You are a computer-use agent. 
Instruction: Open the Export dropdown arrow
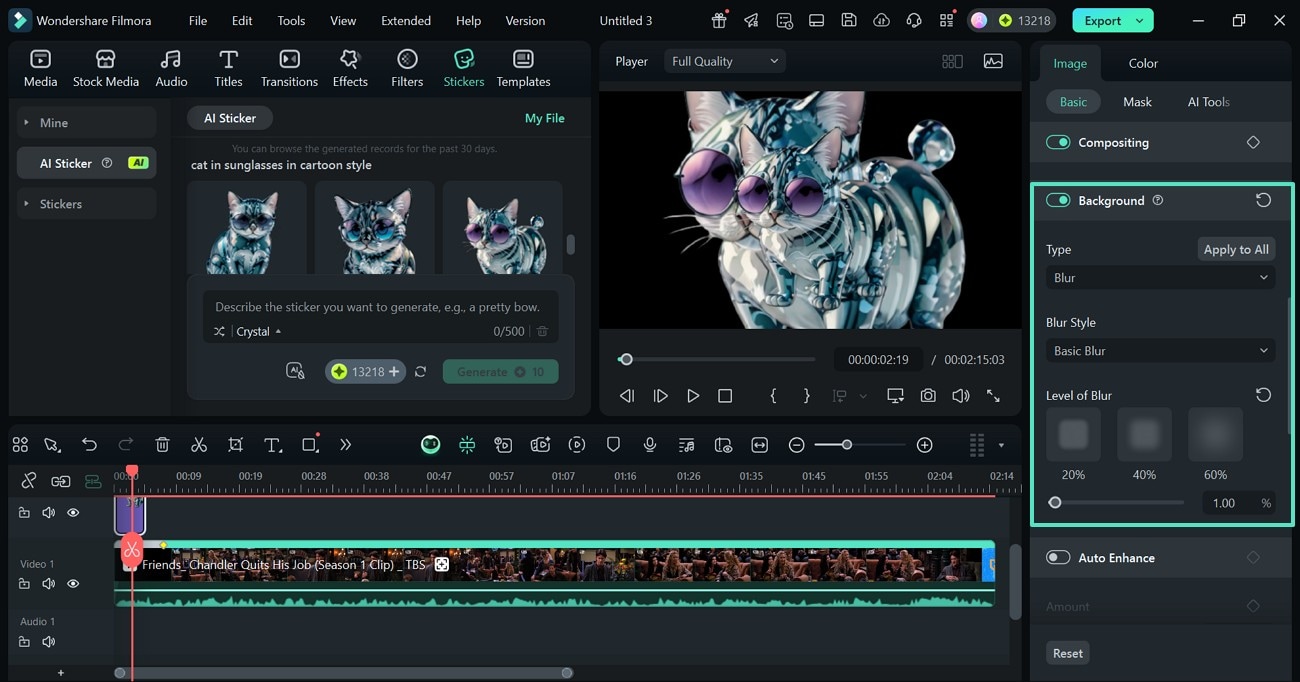[1139, 20]
